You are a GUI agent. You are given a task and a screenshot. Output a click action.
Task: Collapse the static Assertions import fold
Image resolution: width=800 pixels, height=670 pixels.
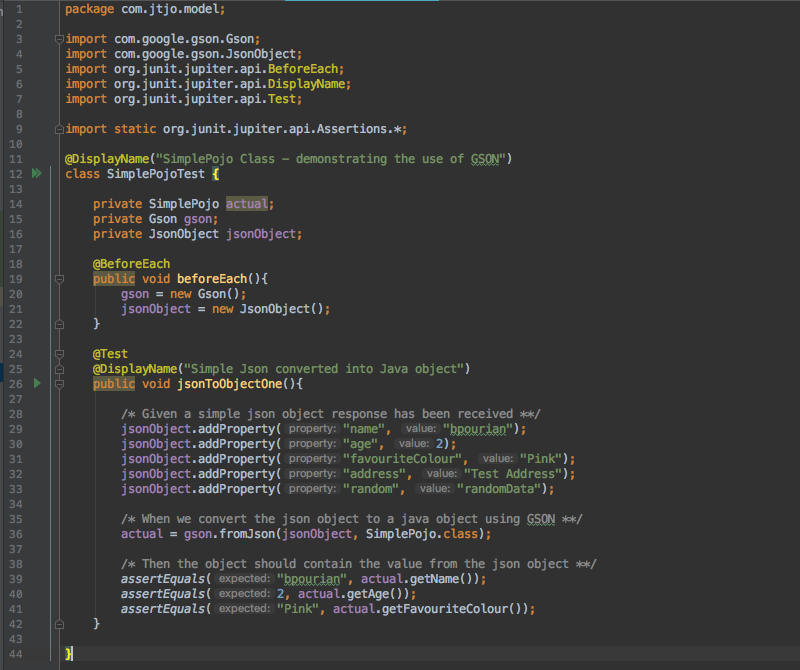57,128
